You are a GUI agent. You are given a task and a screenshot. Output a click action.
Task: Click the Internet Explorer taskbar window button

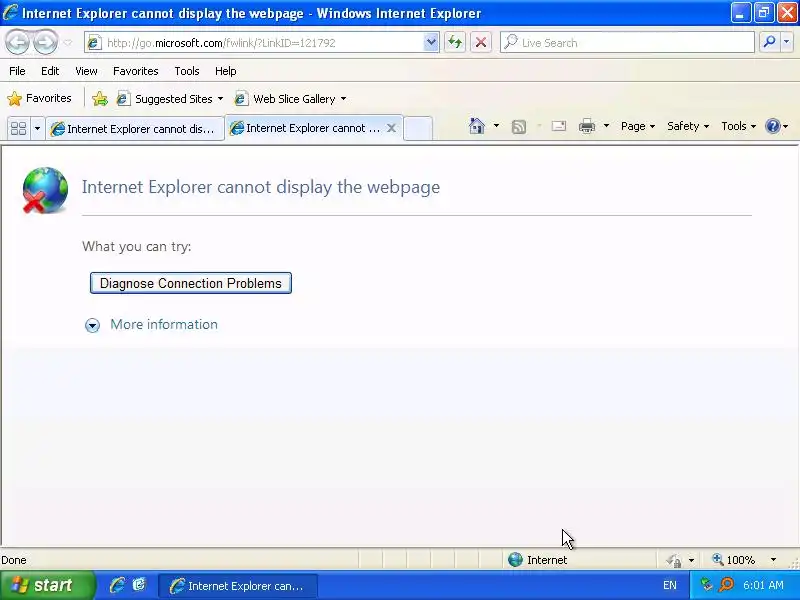click(238, 586)
